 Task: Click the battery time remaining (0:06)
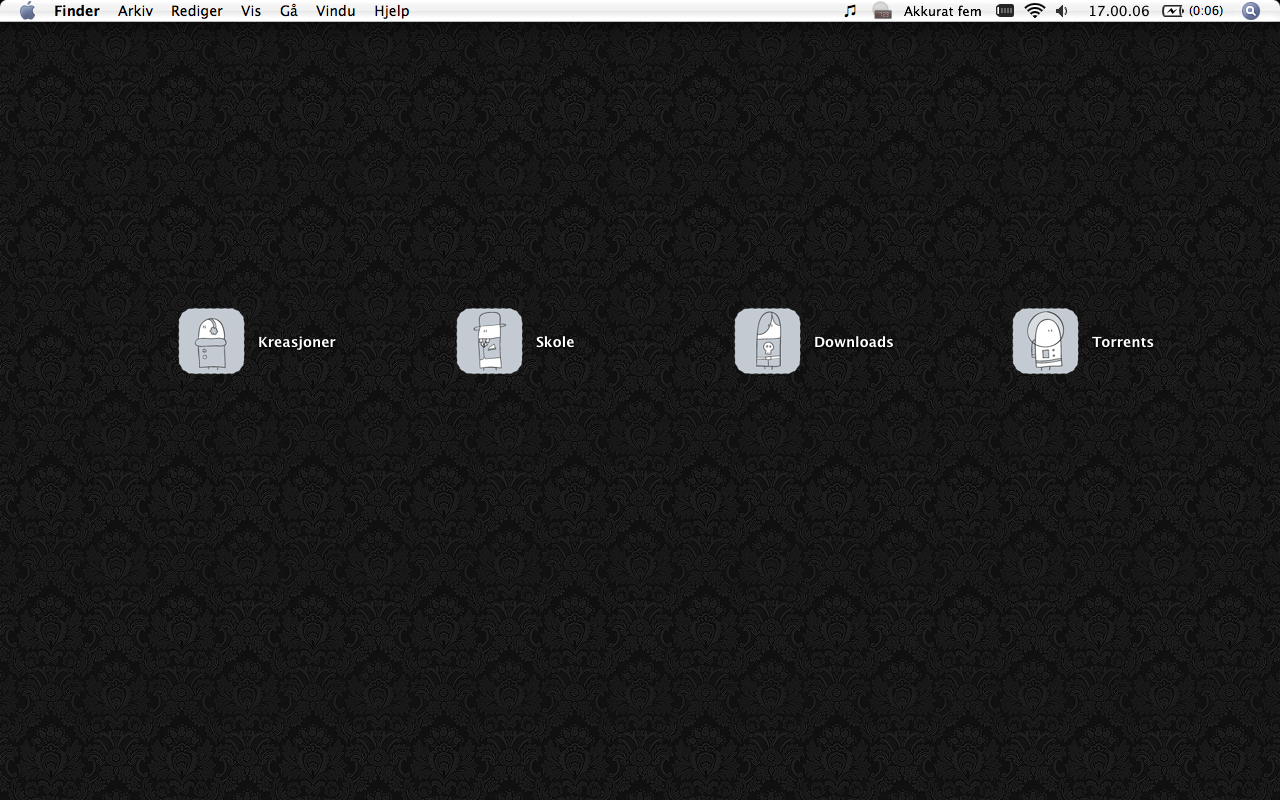pyautogui.click(x=1206, y=11)
